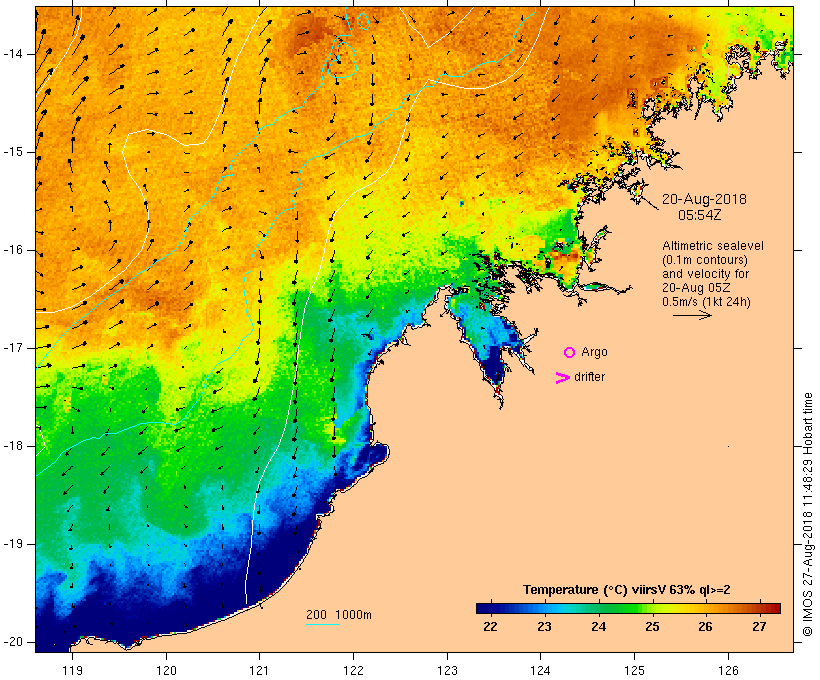
Task: Click the longitude label 121
Action: pyautogui.click(x=260, y=670)
